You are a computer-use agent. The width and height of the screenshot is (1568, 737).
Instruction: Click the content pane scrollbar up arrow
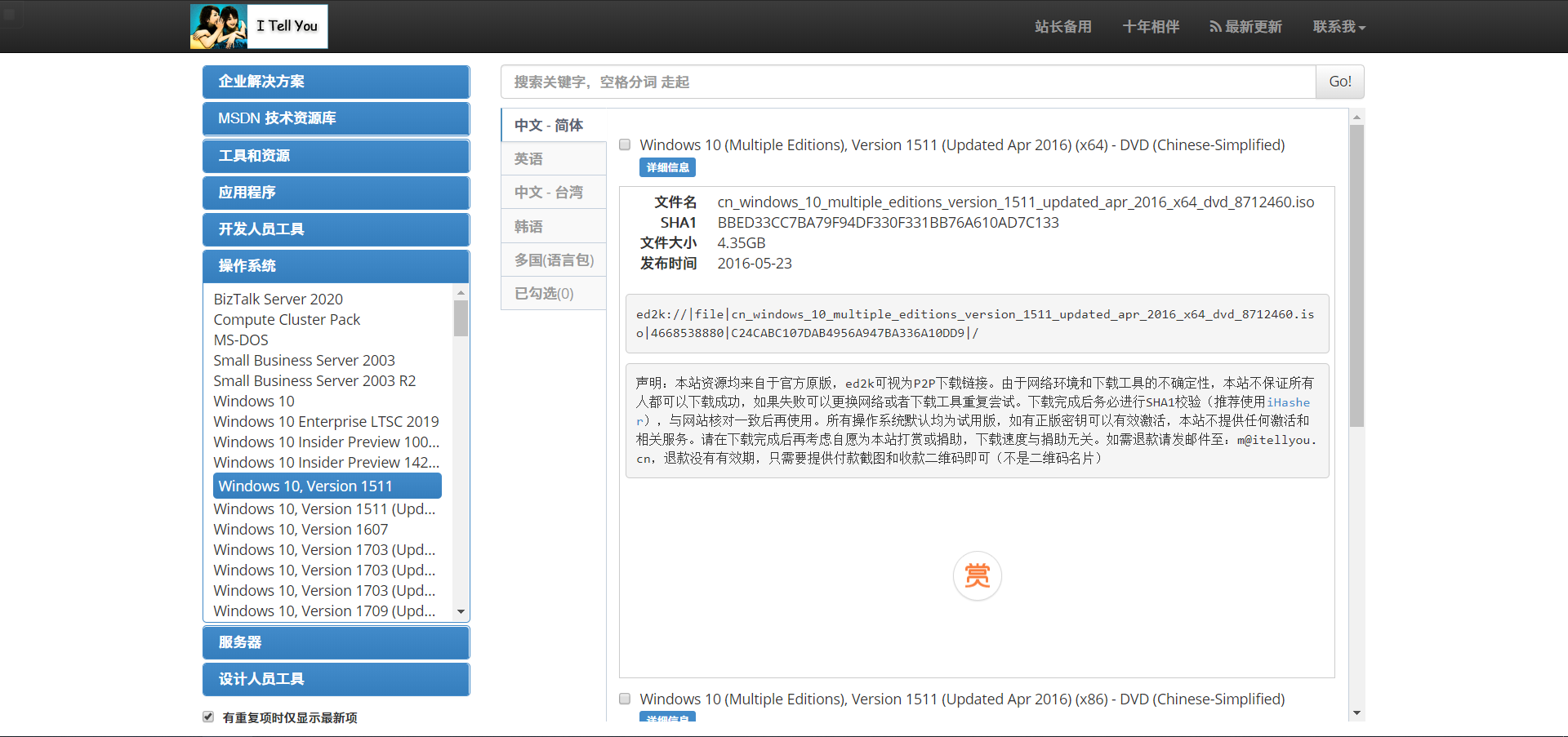point(1356,118)
